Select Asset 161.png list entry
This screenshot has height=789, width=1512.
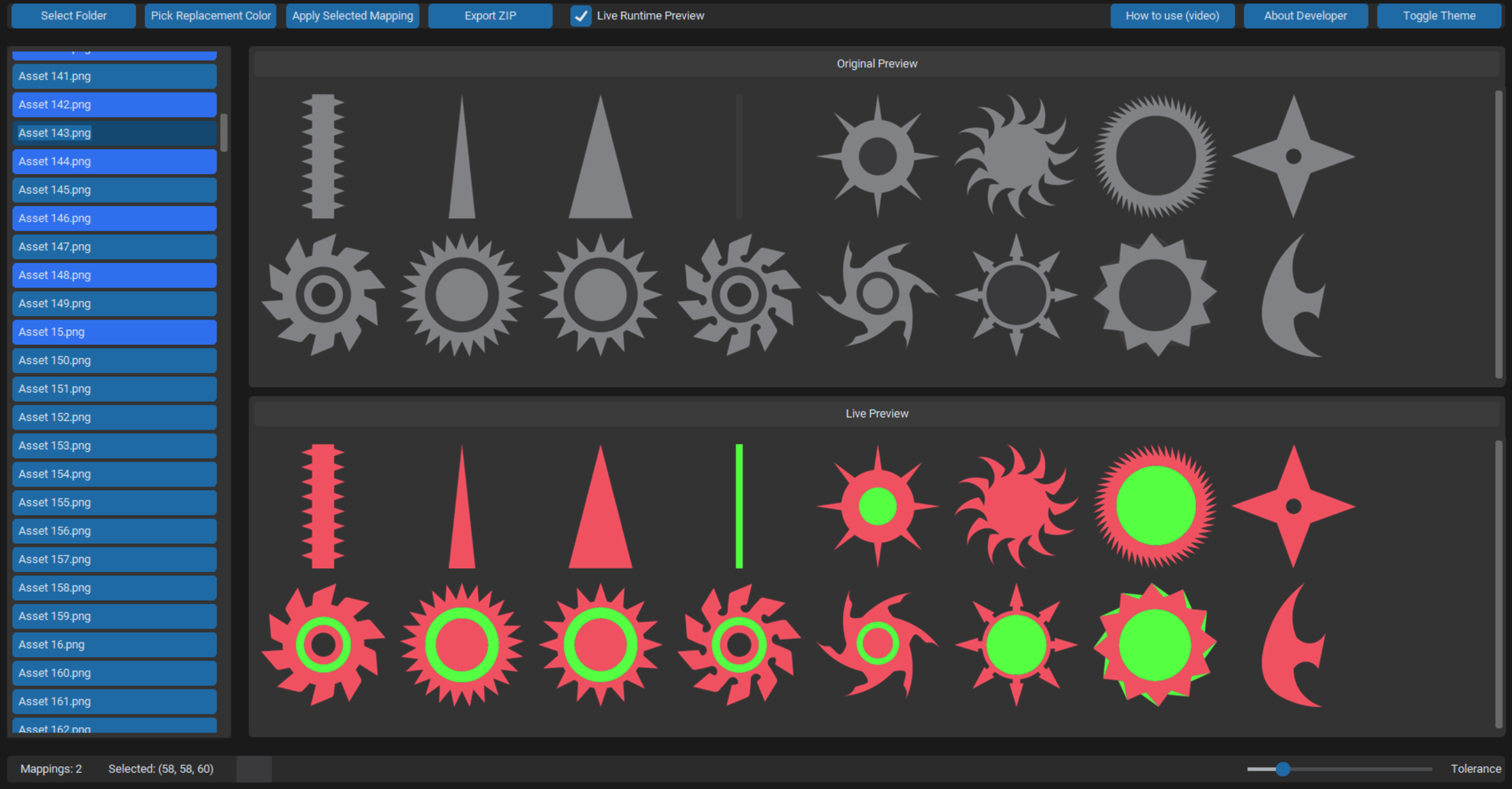[x=114, y=701]
